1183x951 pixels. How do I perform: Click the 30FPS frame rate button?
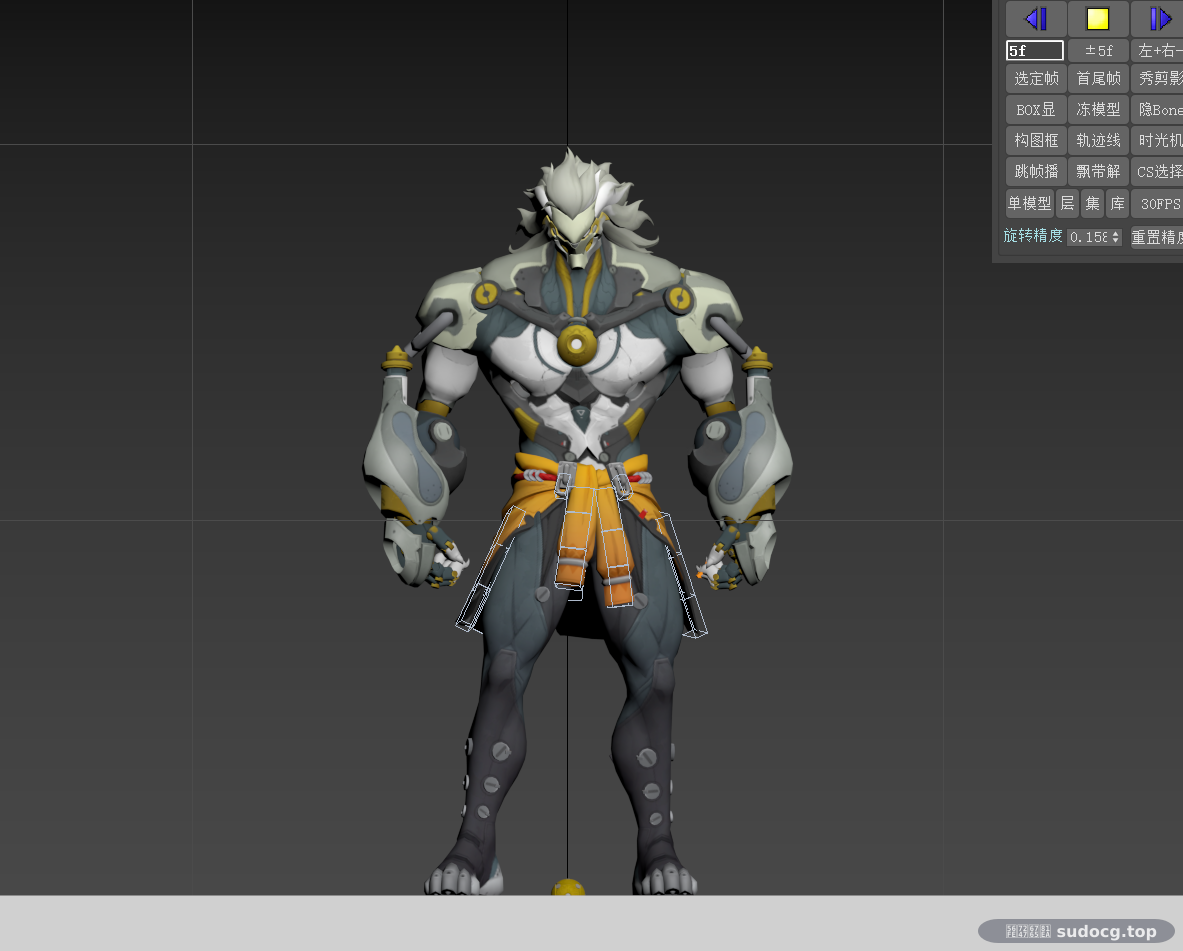[1157, 203]
